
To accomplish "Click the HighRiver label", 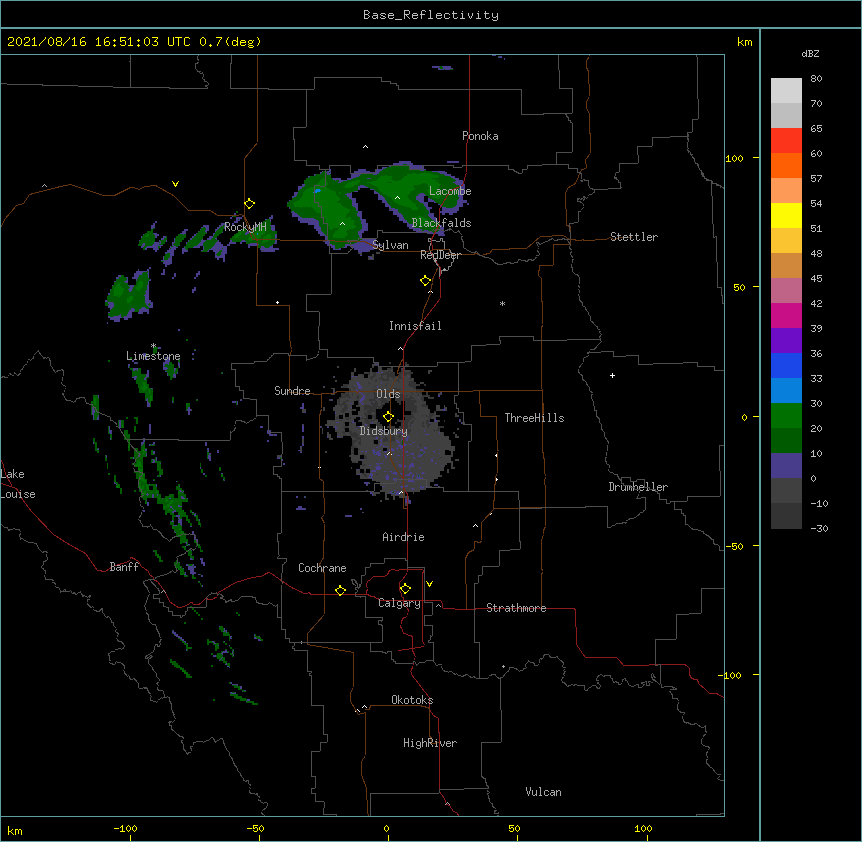I will (x=430, y=743).
